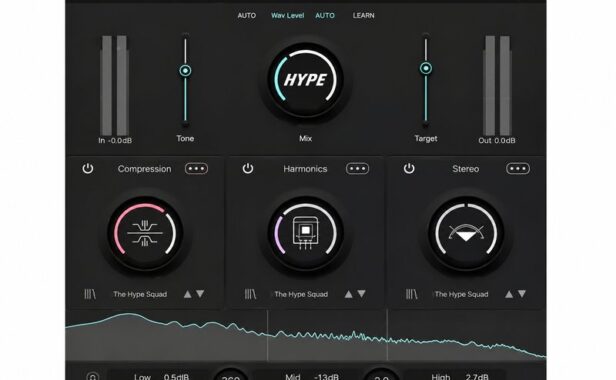Click the Target slider handle
Image resolution: width=616 pixels, height=380 pixels.
pyautogui.click(x=426, y=68)
